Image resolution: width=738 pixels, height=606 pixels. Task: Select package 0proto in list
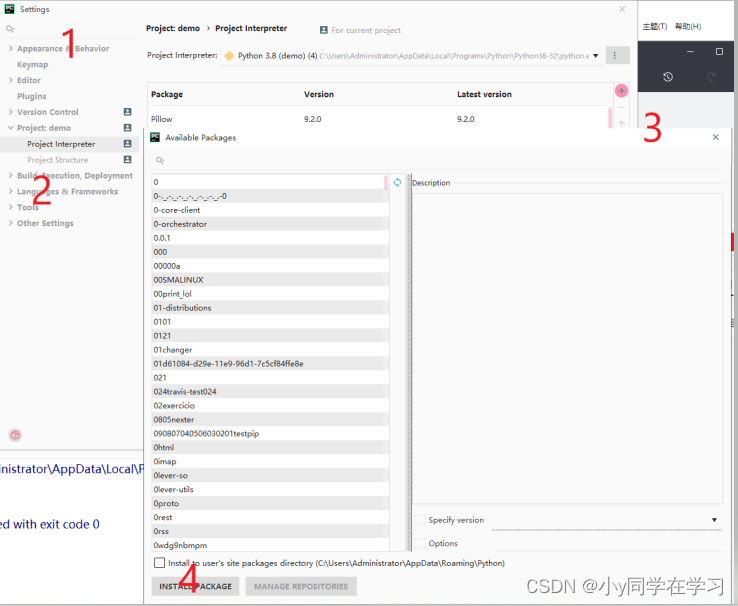coord(270,503)
